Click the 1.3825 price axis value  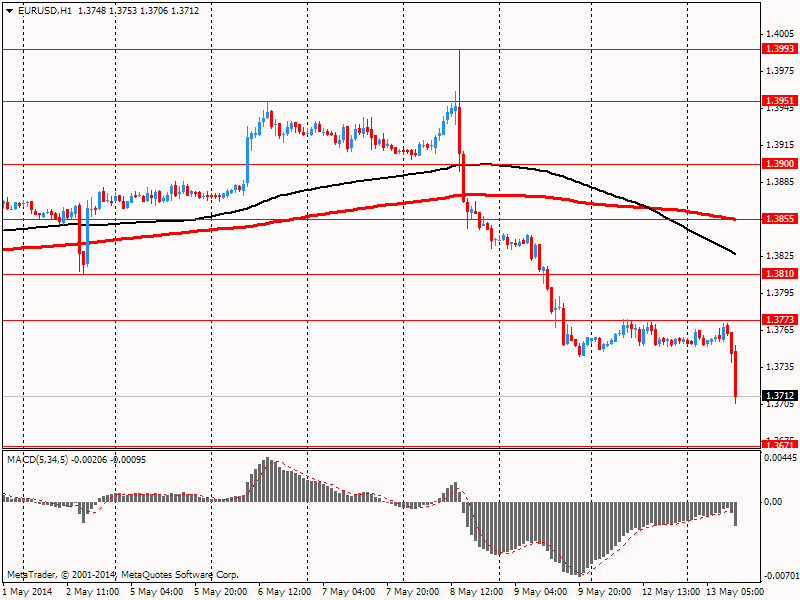point(780,256)
